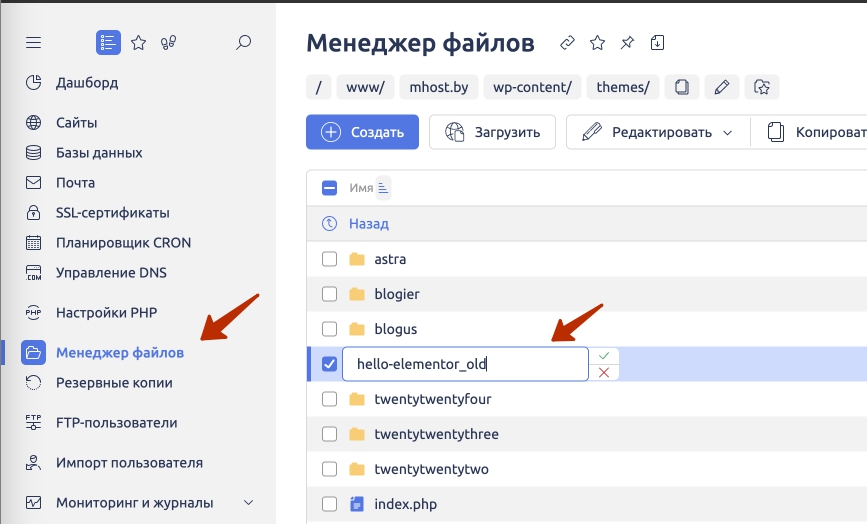
Task: Click the blogier folder icon
Action: [357, 294]
